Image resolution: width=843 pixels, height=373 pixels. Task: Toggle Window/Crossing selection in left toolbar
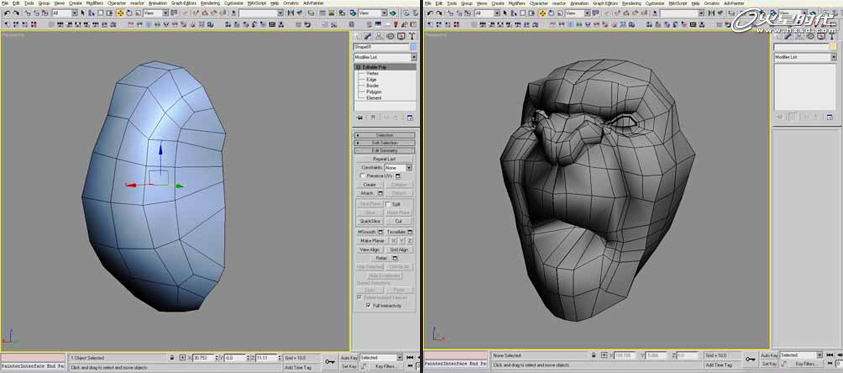109,12
